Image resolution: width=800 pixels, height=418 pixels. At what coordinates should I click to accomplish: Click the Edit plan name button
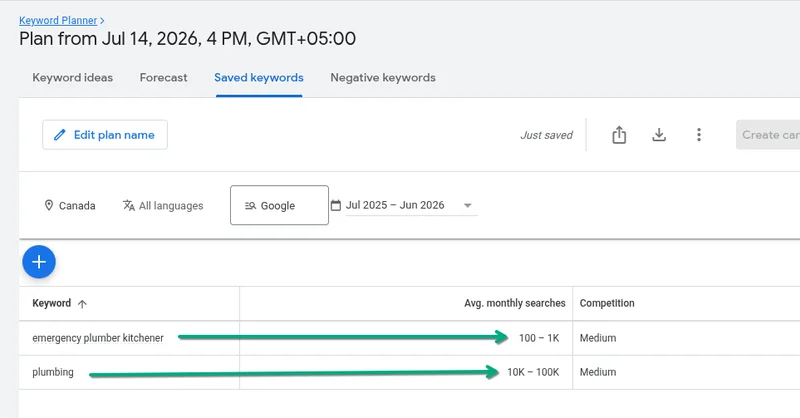click(x=105, y=135)
